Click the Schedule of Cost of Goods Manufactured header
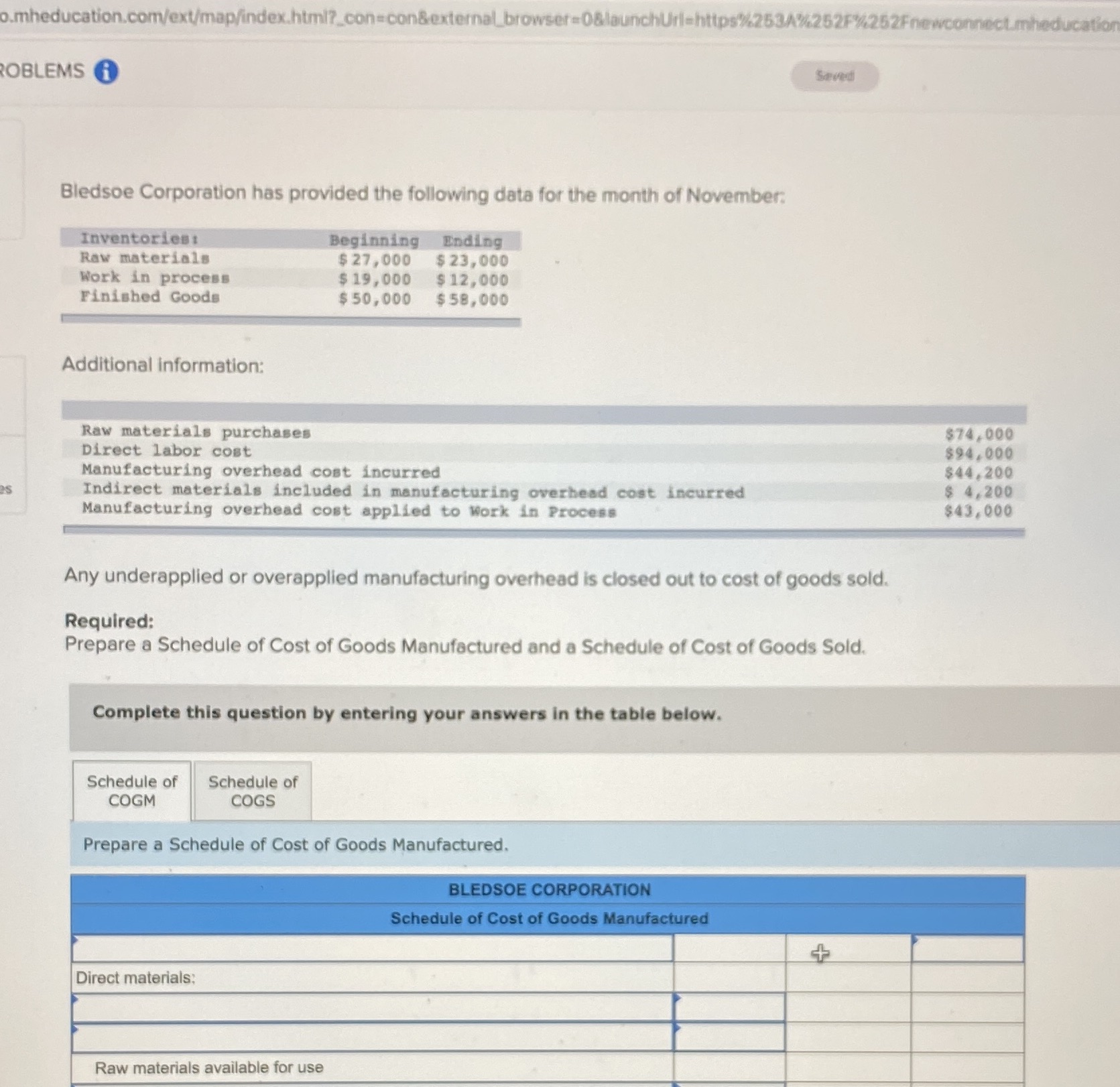Viewport: 1120px width, 1087px height. (548, 918)
